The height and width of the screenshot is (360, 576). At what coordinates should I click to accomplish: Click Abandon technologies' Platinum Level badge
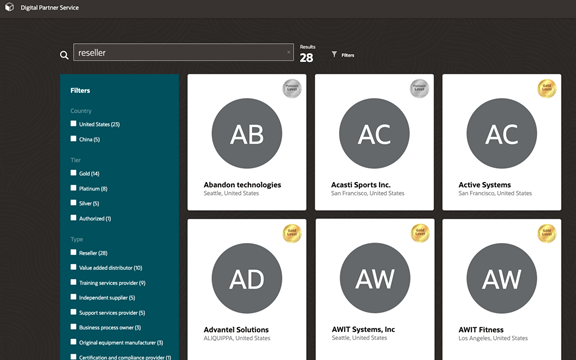pyautogui.click(x=292, y=89)
